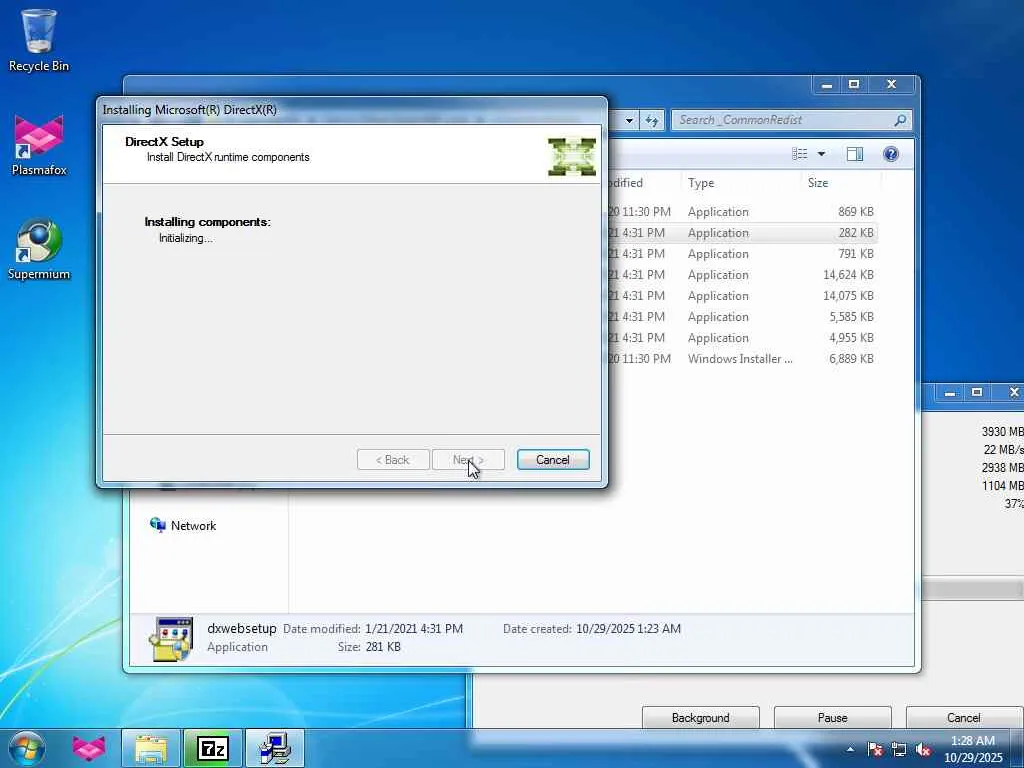Click the Background button in 7-Zip window
The height and width of the screenshot is (768, 1024).
click(x=700, y=718)
